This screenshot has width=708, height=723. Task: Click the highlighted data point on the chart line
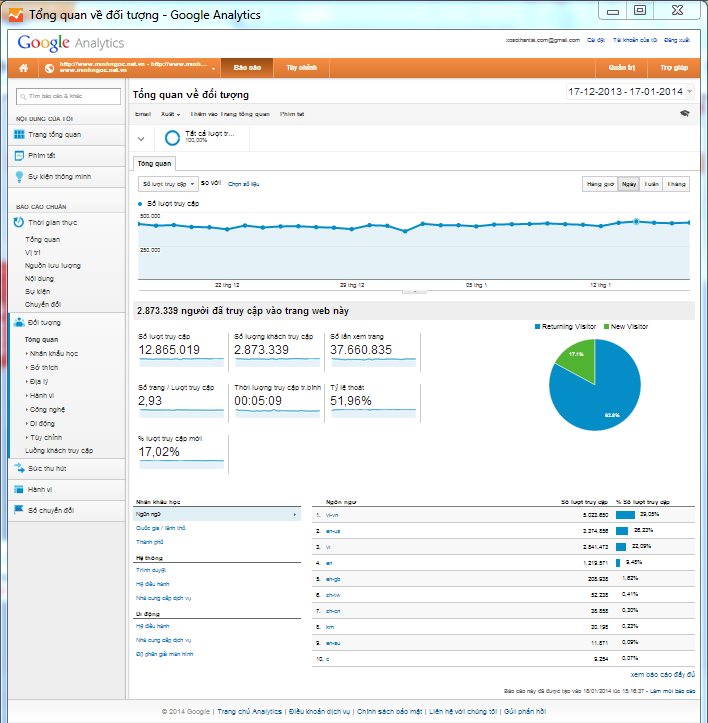[636, 222]
